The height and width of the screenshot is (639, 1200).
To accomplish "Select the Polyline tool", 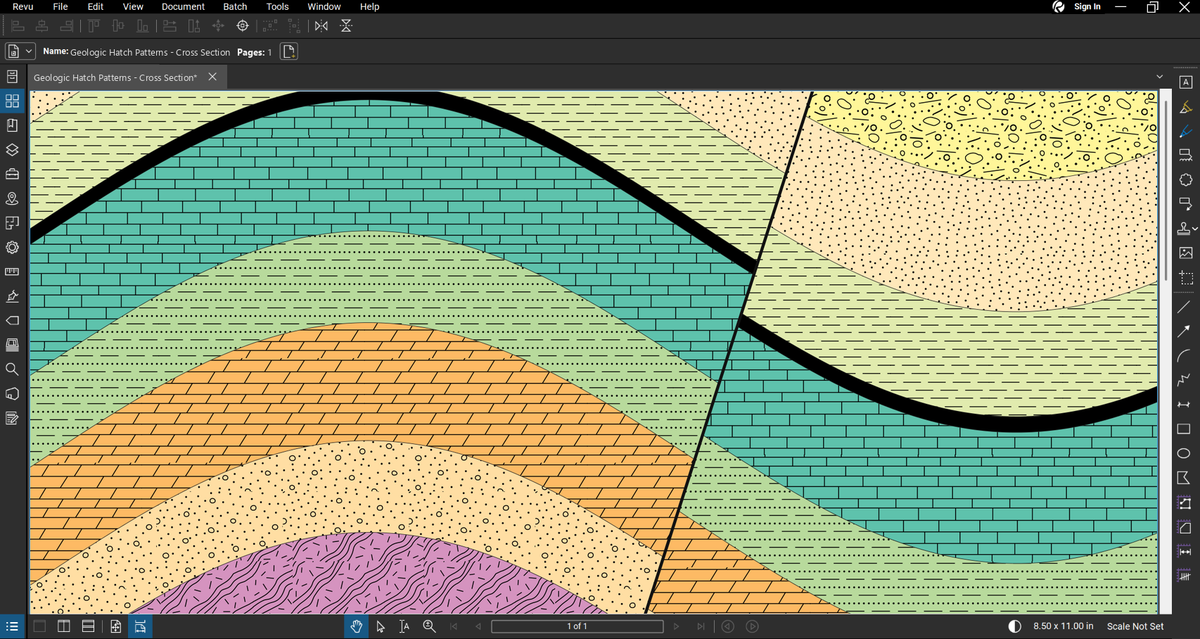I will [x=1185, y=380].
